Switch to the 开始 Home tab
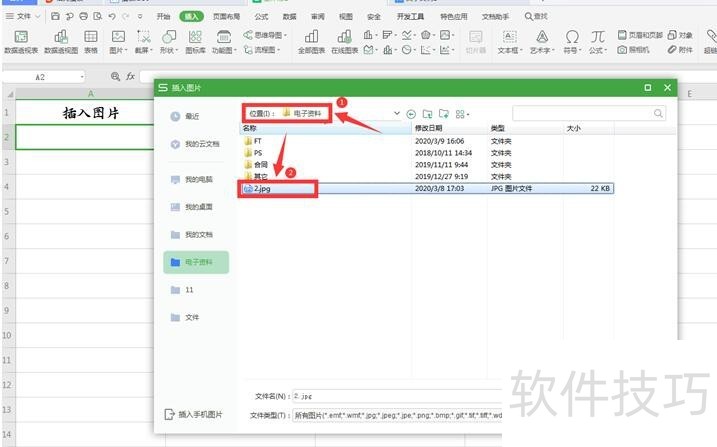Viewport: 717px width, 447px height. pos(163,16)
